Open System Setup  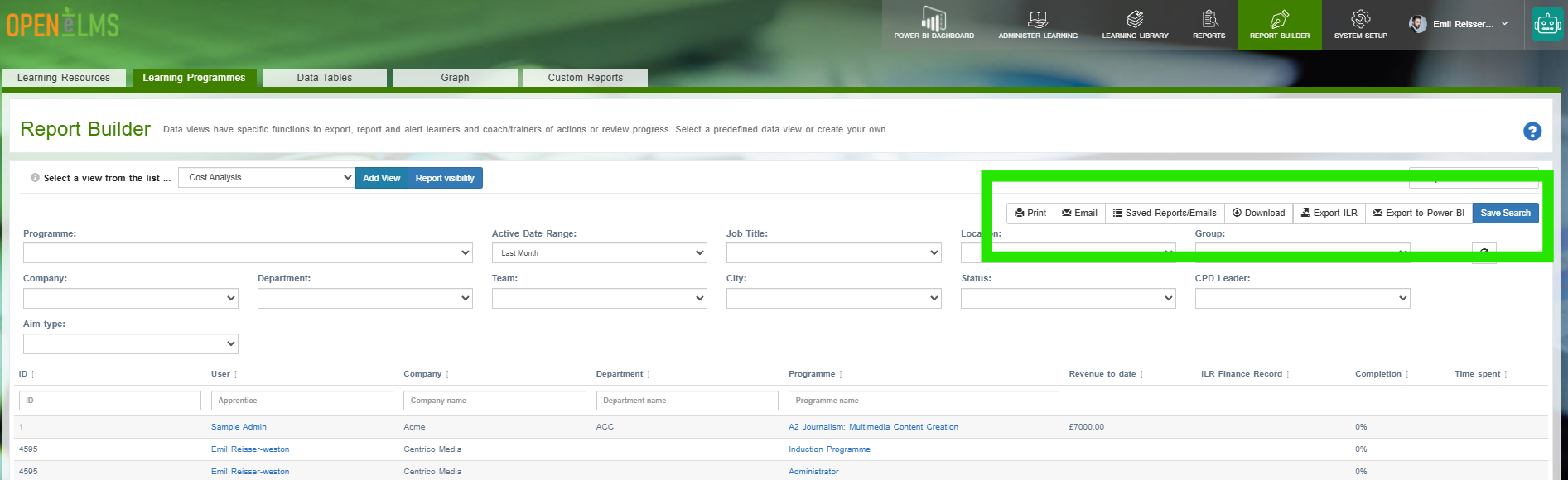point(1360,24)
